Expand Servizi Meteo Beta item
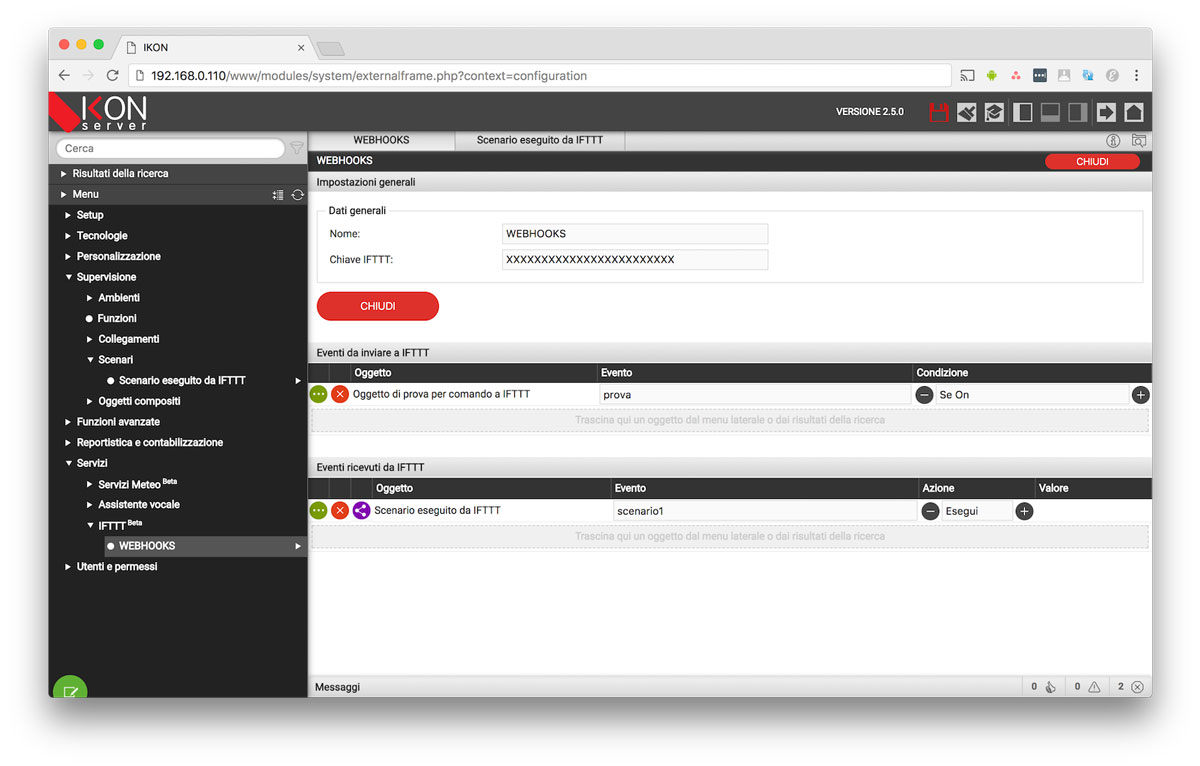This screenshot has width=1200, height=766. [89, 484]
